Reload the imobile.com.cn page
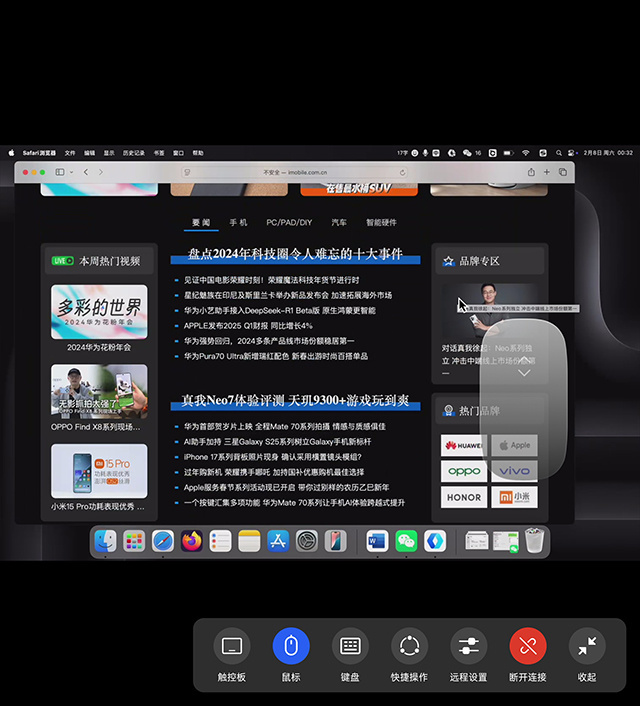Screen dimensions: 640x706 (402, 172)
